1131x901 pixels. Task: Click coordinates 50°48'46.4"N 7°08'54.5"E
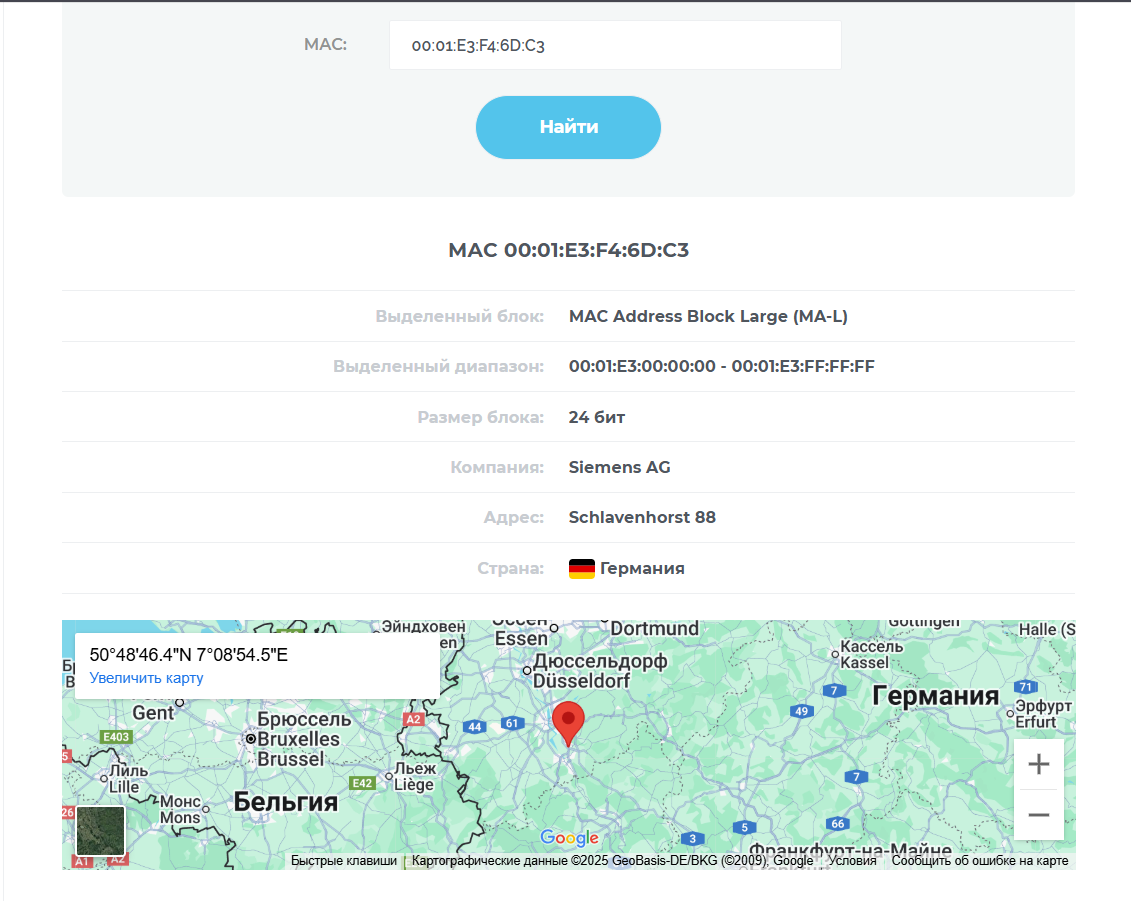point(188,655)
